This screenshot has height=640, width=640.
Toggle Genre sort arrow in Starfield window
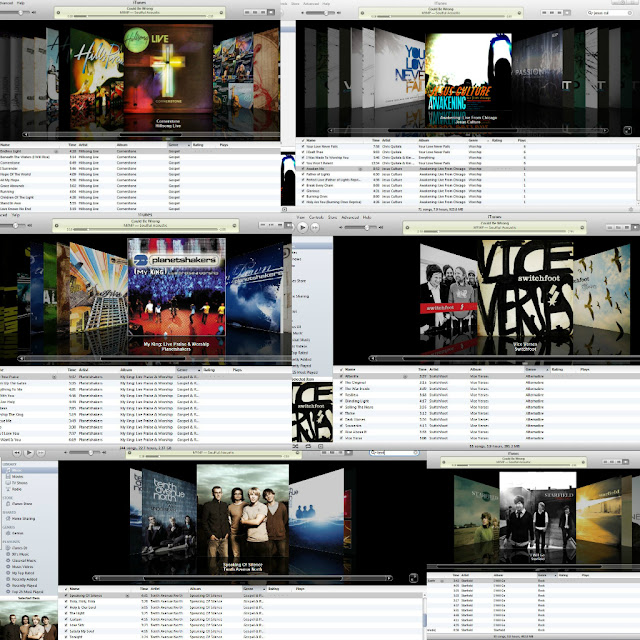click(555, 575)
